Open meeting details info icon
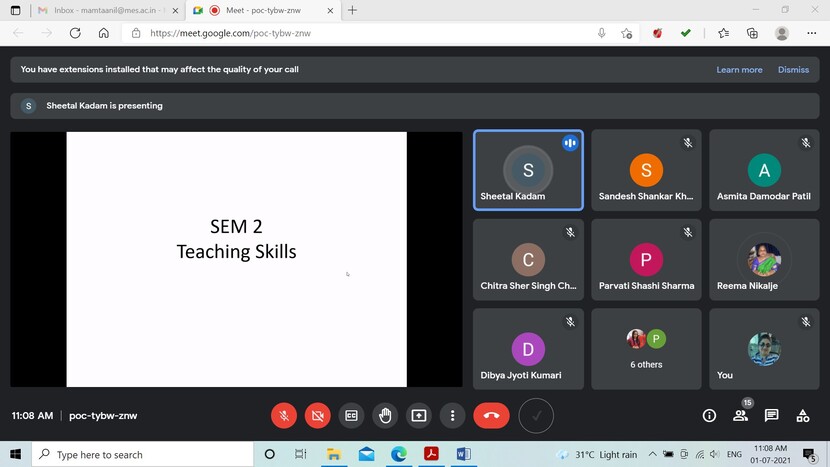 [709, 415]
